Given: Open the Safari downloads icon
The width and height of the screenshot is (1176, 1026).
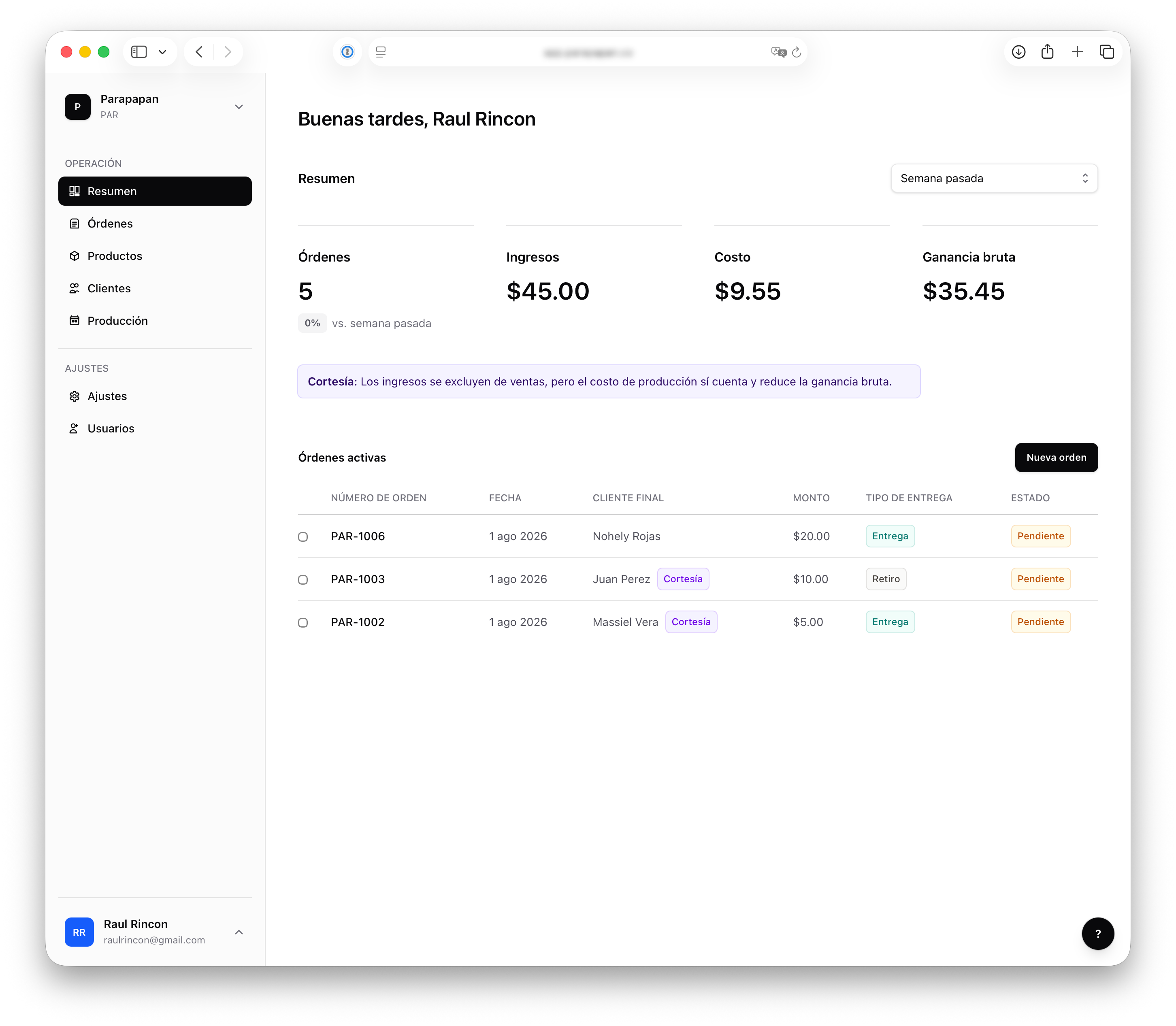Looking at the screenshot, I should 1018,52.
